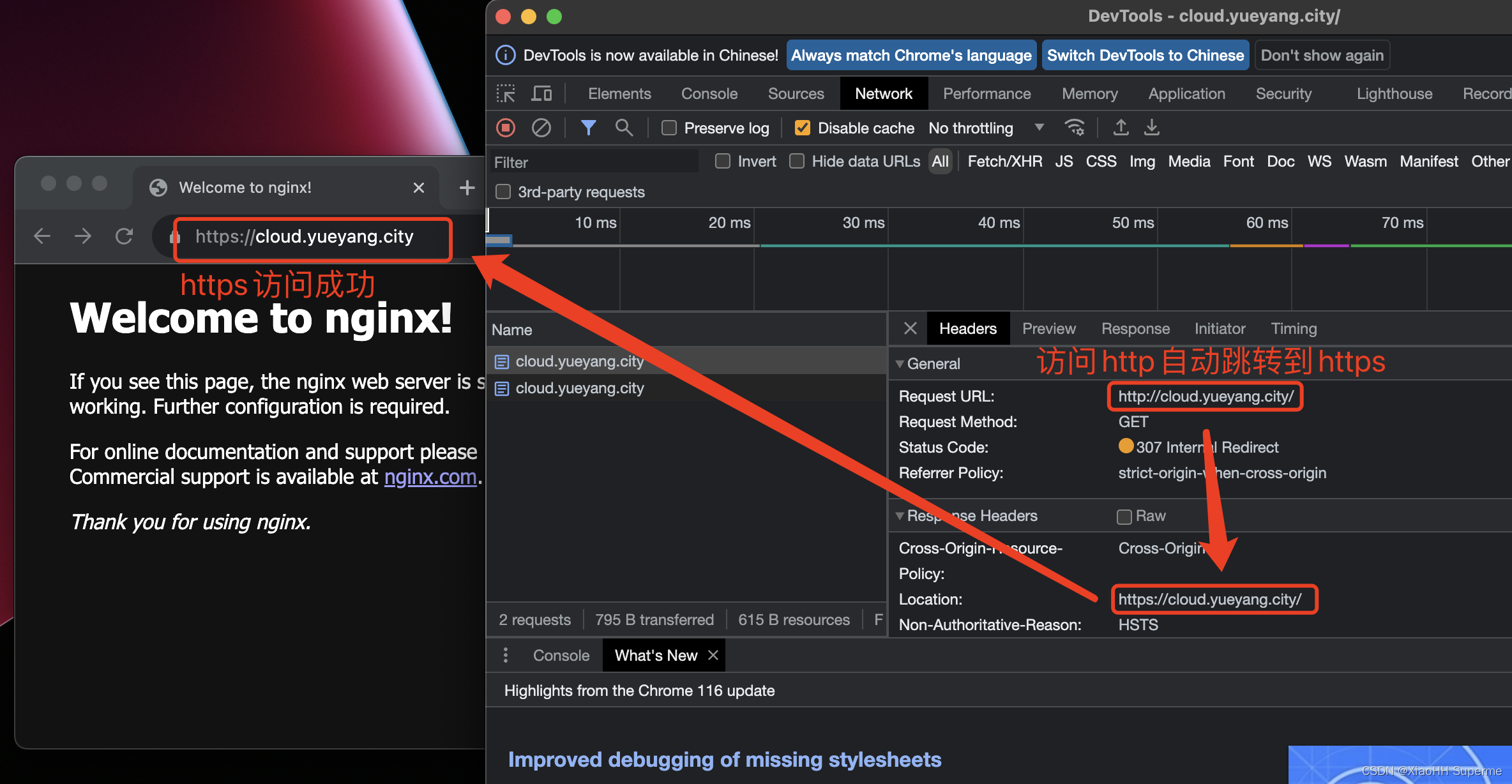Stop recording network log
This screenshot has width=1512, height=784.
[506, 128]
